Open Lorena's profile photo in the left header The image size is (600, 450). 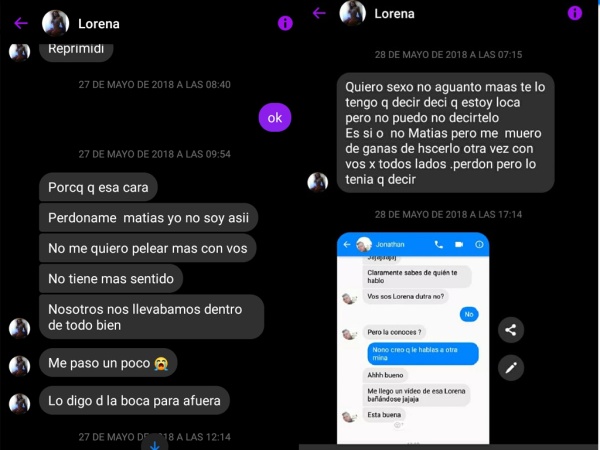point(55,23)
